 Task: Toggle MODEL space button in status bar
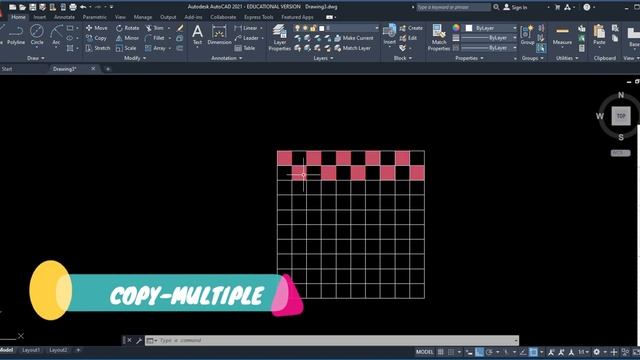[x=424, y=352]
